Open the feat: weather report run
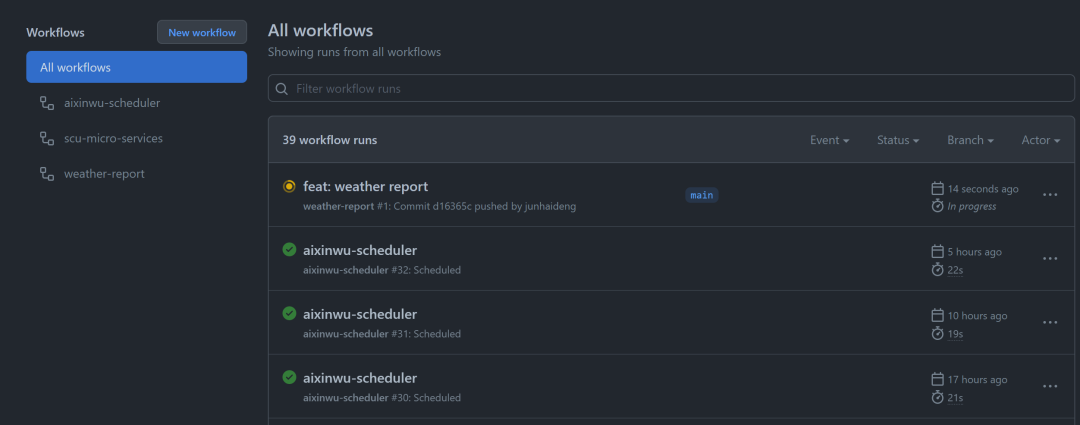The image size is (1080, 425). coord(365,186)
